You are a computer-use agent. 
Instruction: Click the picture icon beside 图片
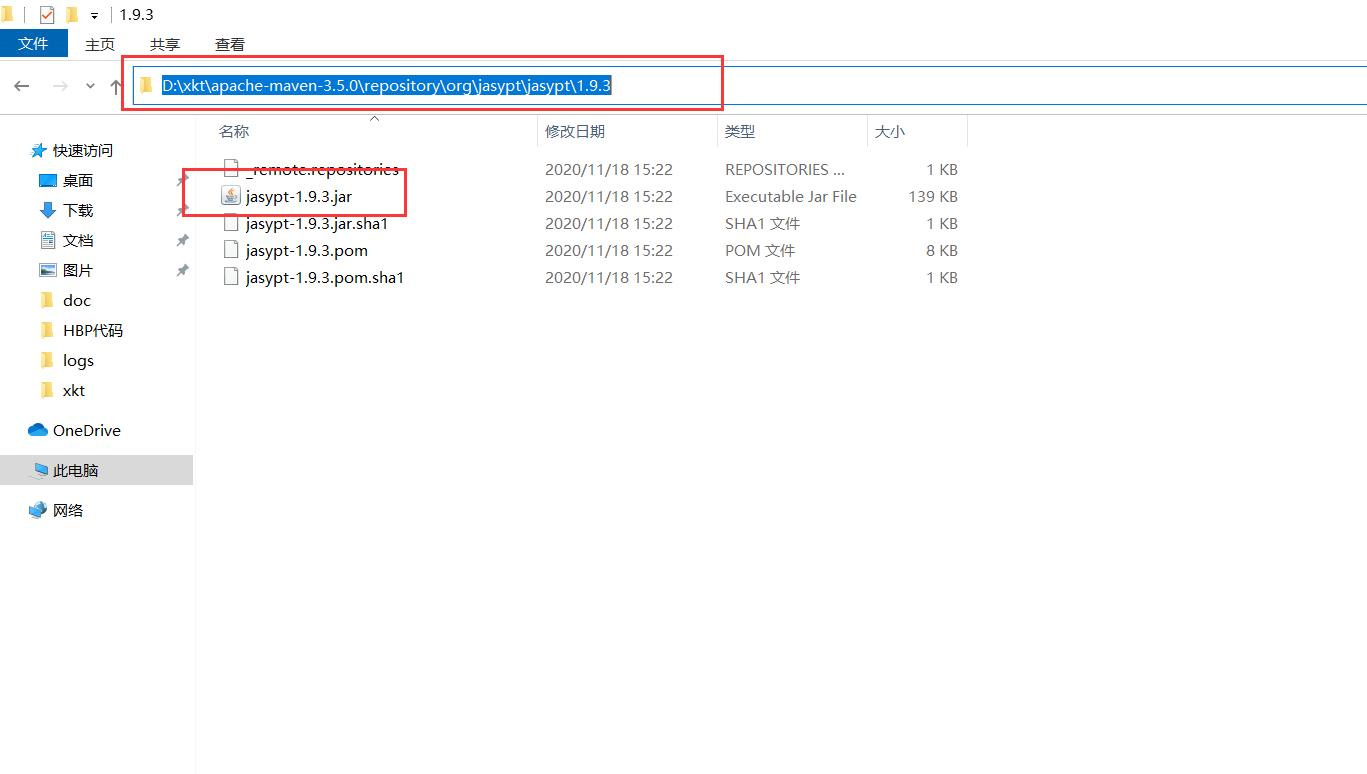click(x=48, y=270)
